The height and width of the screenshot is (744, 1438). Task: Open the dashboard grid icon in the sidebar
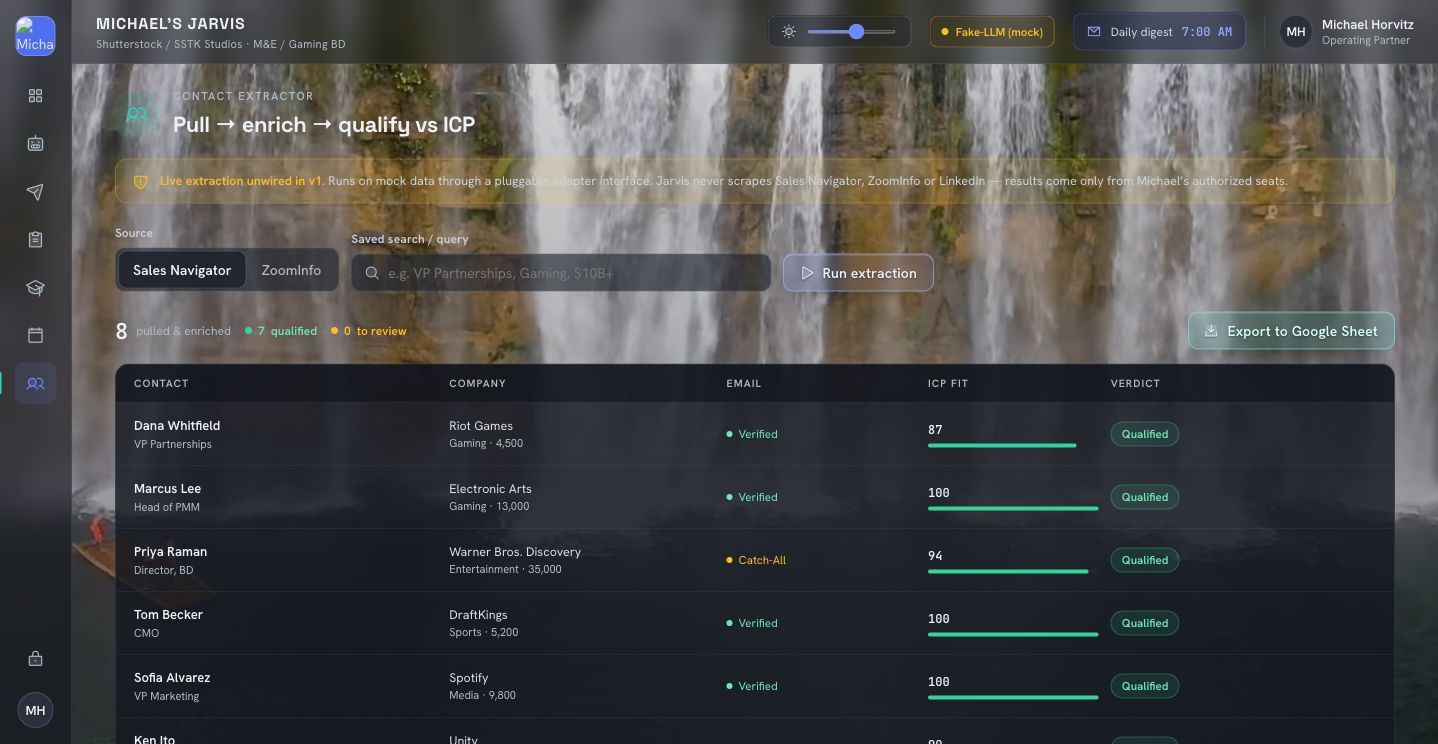[x=35, y=96]
